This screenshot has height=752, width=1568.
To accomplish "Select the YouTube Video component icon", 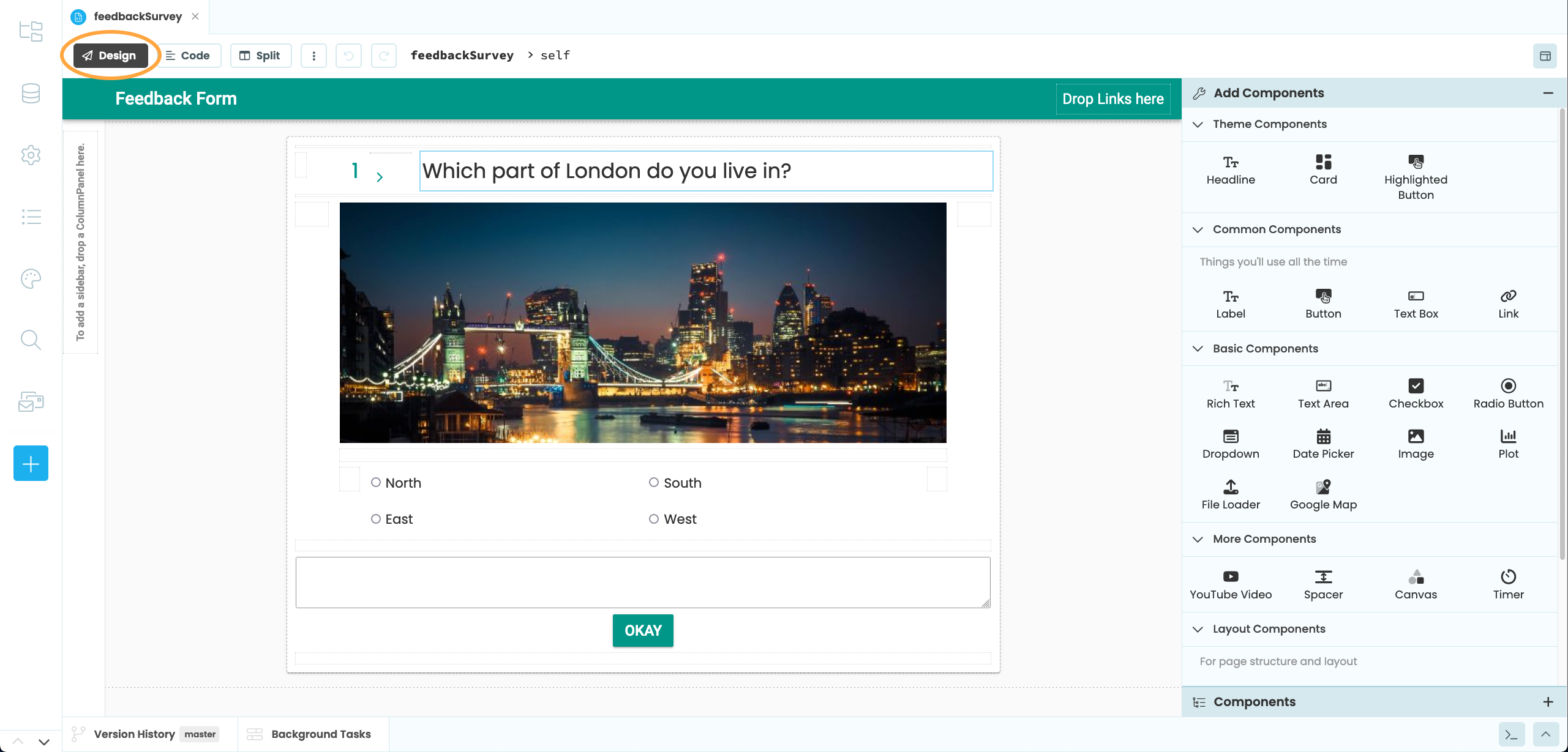I will pos(1231,576).
